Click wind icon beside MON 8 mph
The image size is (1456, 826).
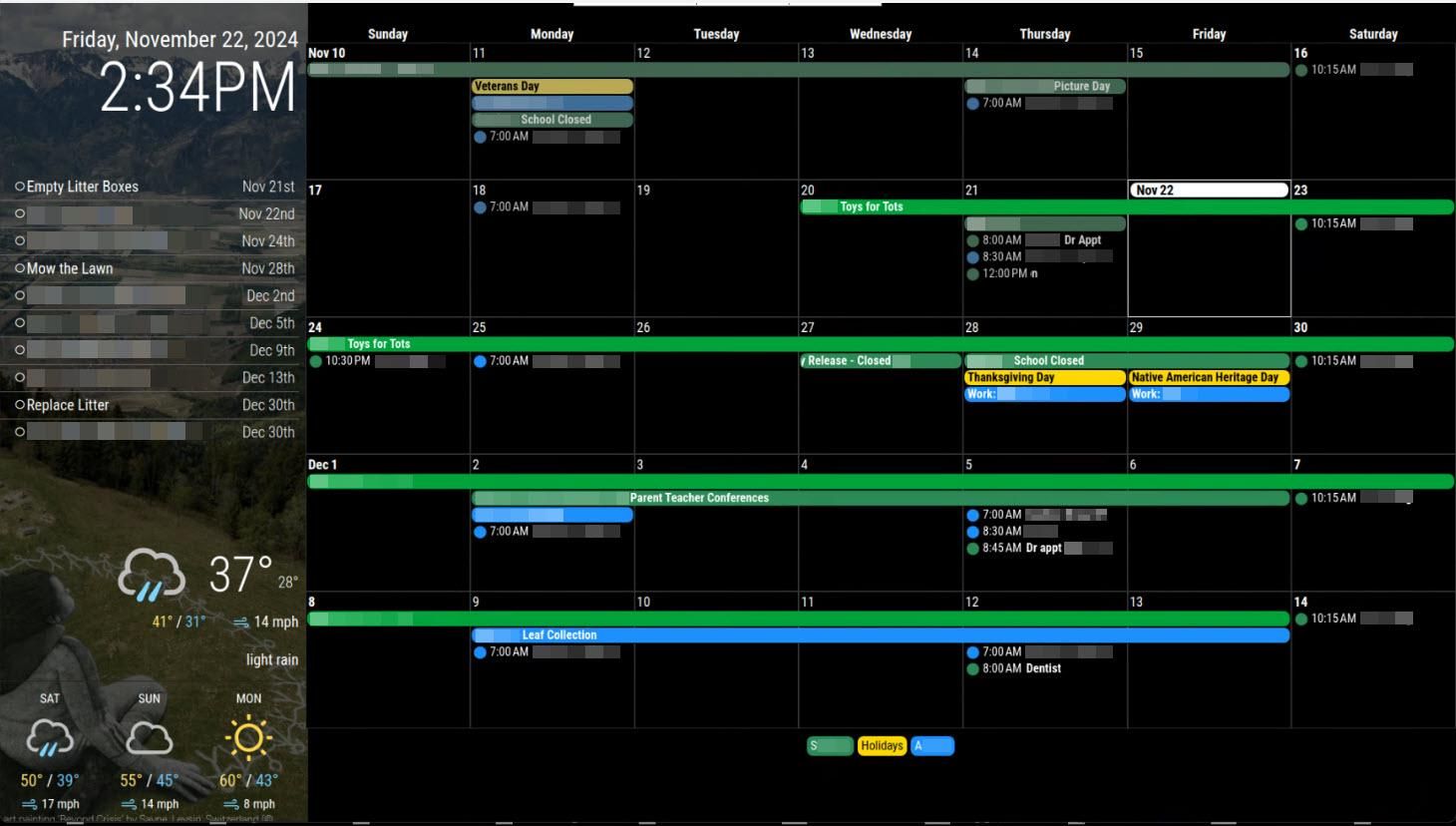[x=230, y=804]
